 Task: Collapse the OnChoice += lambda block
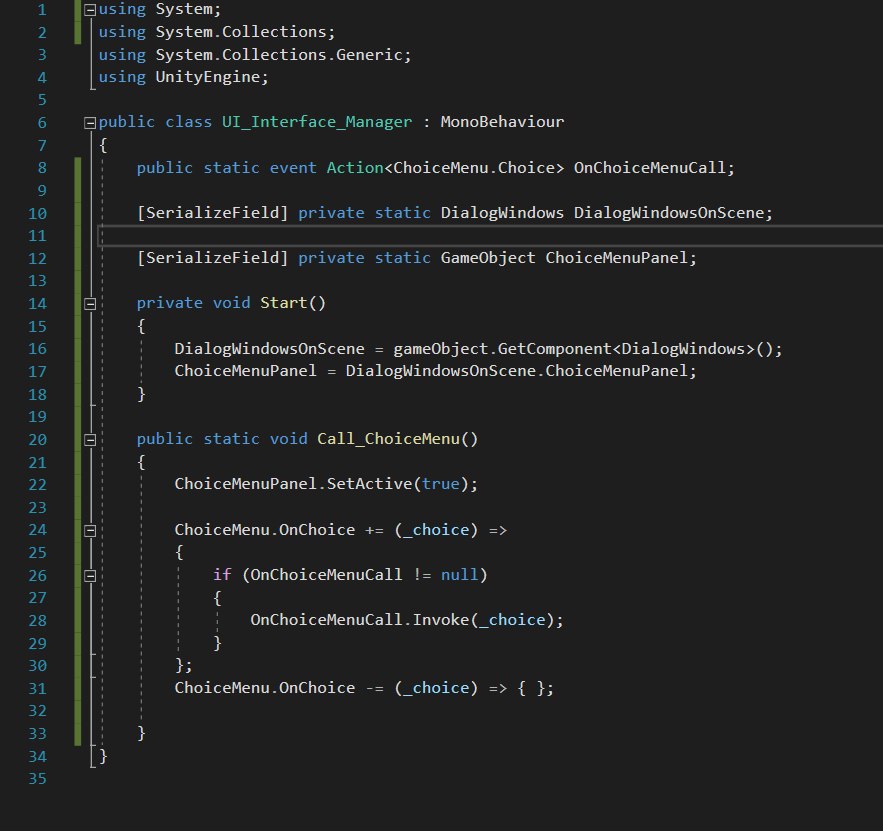[90, 530]
